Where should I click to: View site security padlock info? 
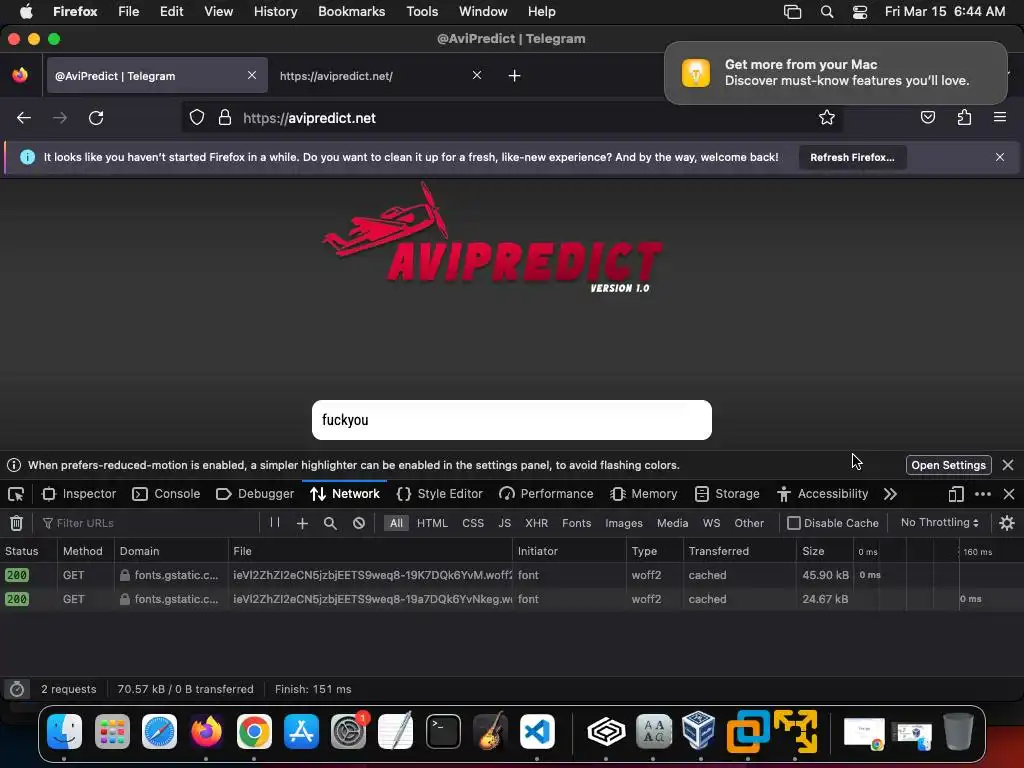(x=225, y=118)
